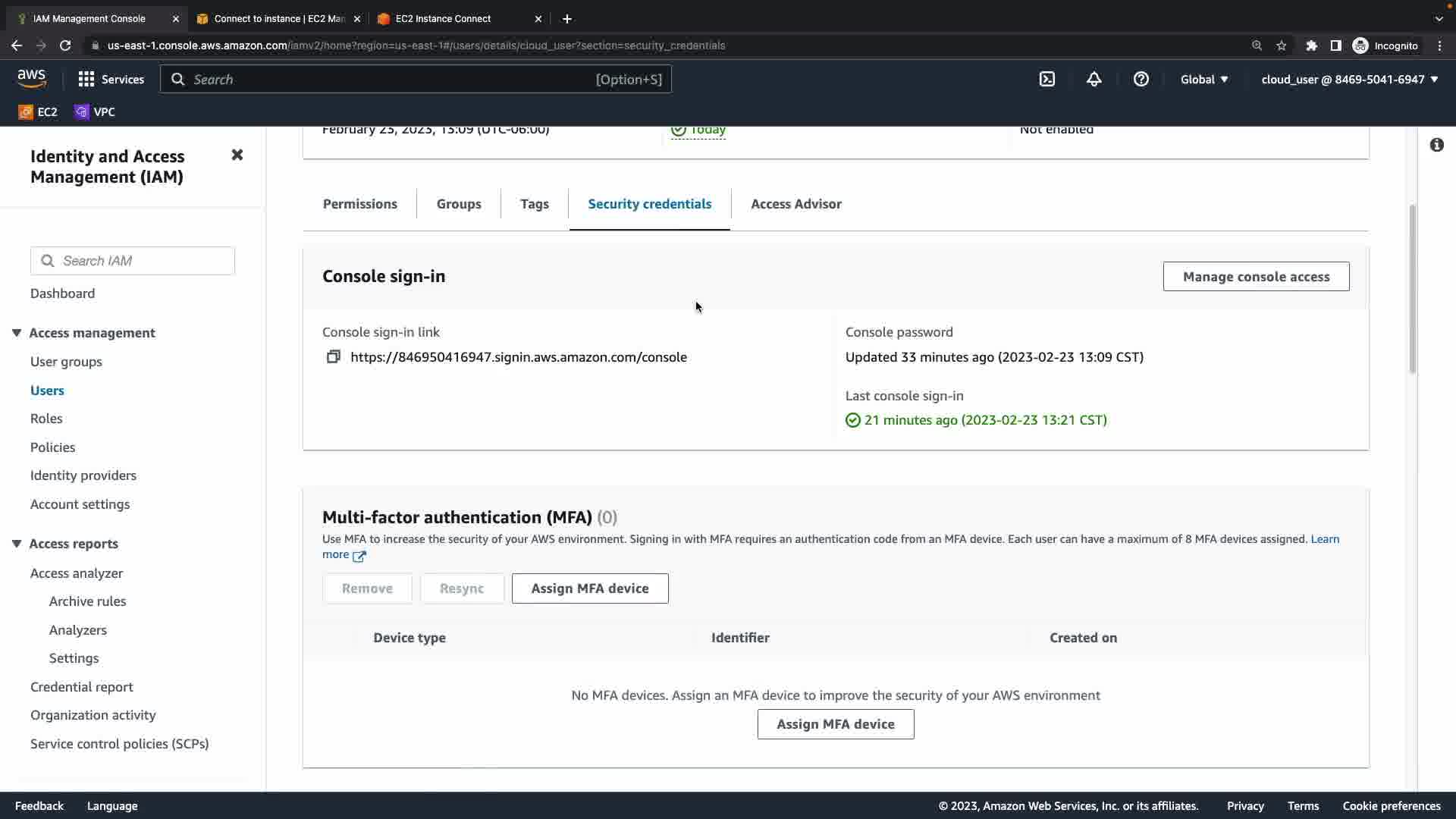
Task: Close the IAM navigation sidebar
Action: (237, 155)
